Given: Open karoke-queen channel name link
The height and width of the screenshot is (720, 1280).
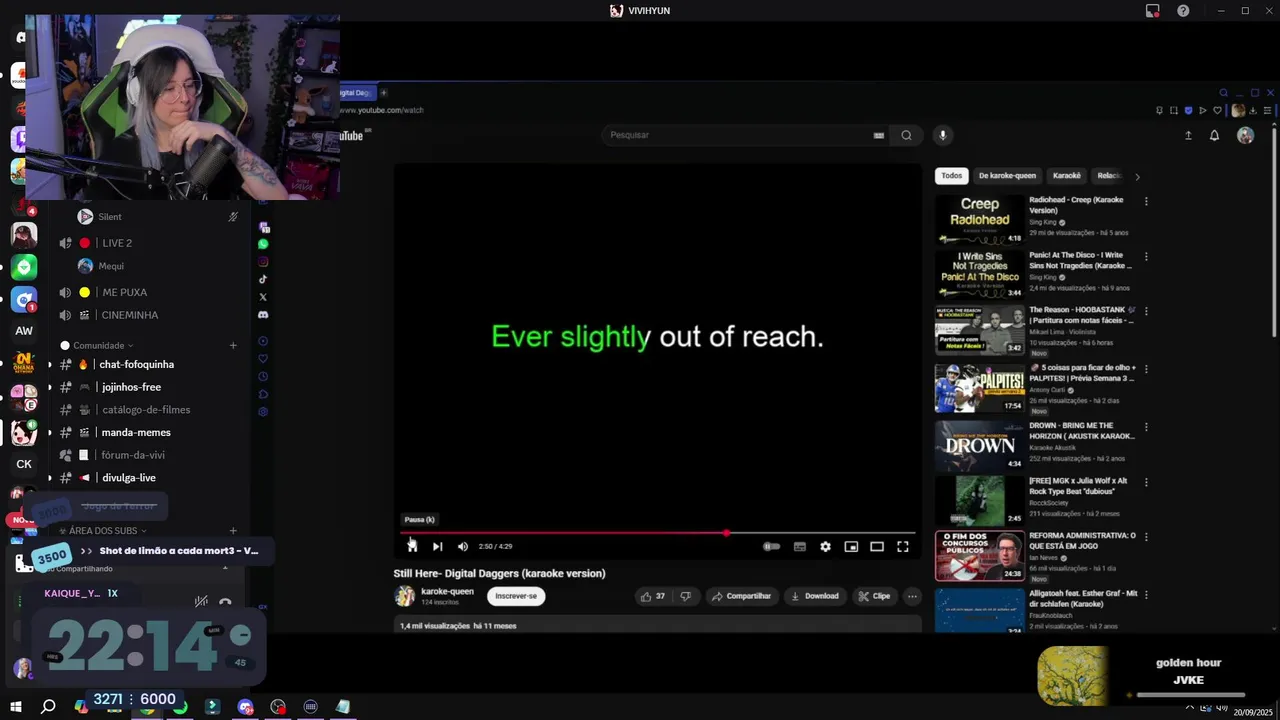Looking at the screenshot, I should click(x=447, y=591).
